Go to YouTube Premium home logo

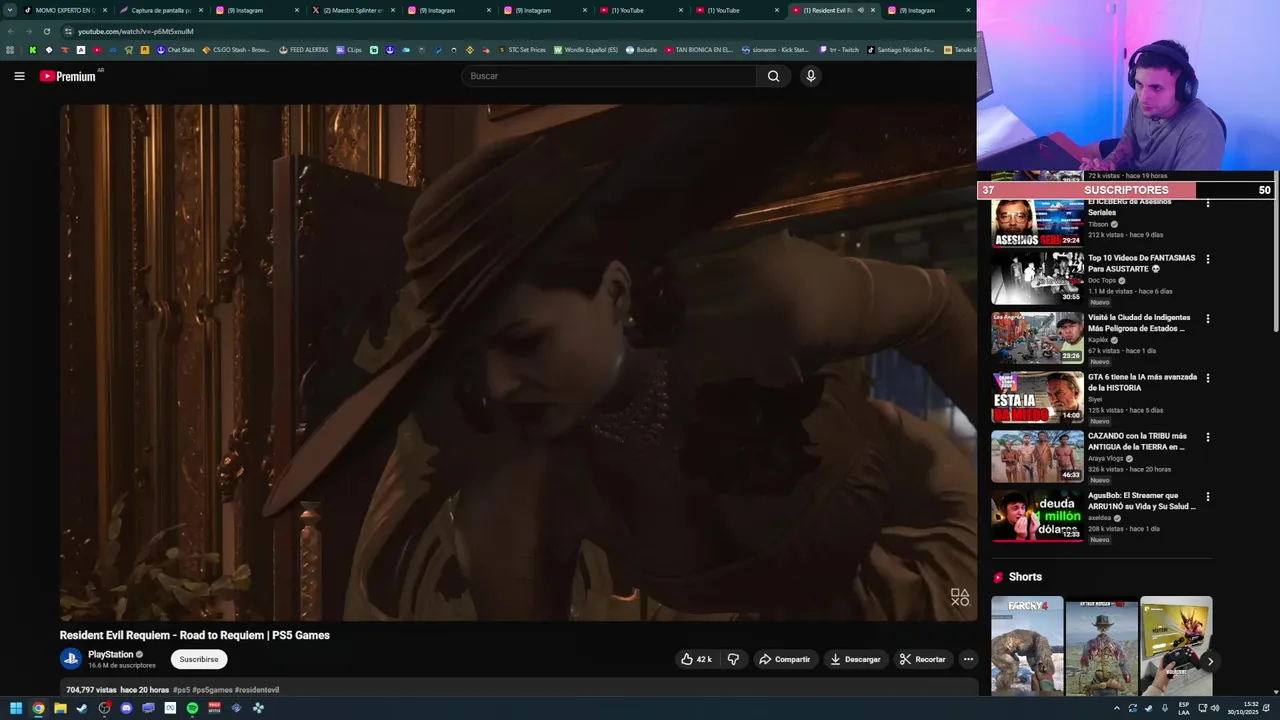(68, 76)
